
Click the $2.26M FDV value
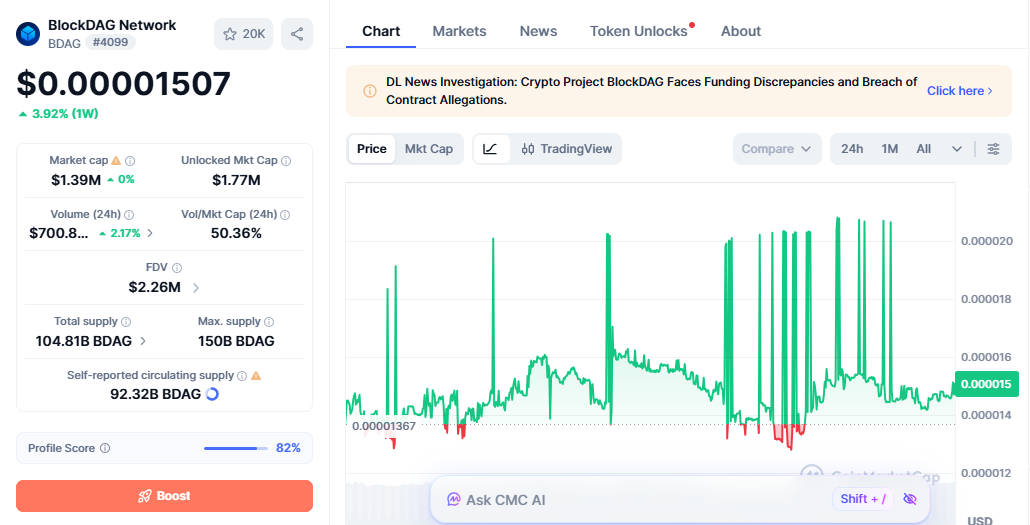point(155,287)
